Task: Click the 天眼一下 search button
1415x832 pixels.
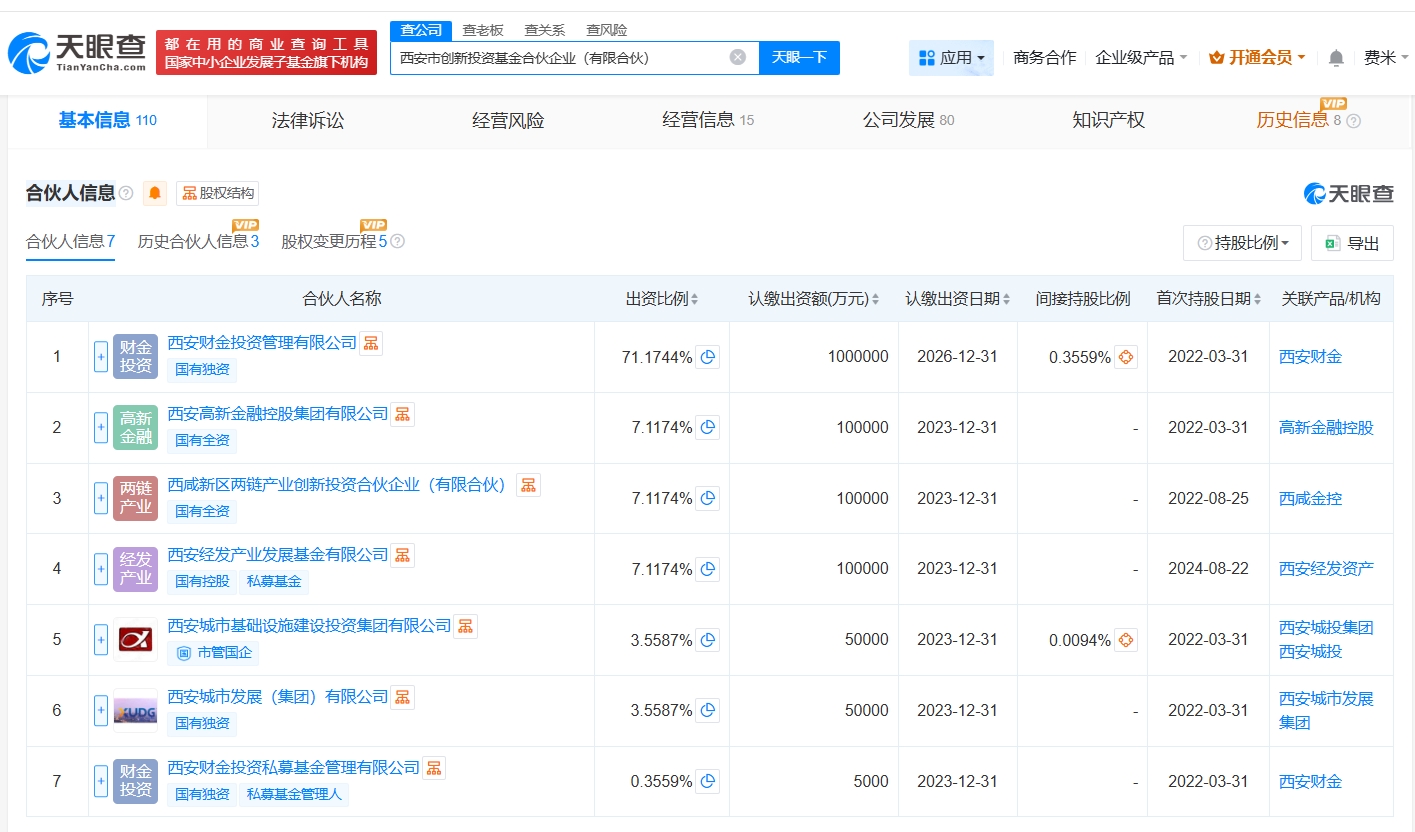Action: point(799,57)
